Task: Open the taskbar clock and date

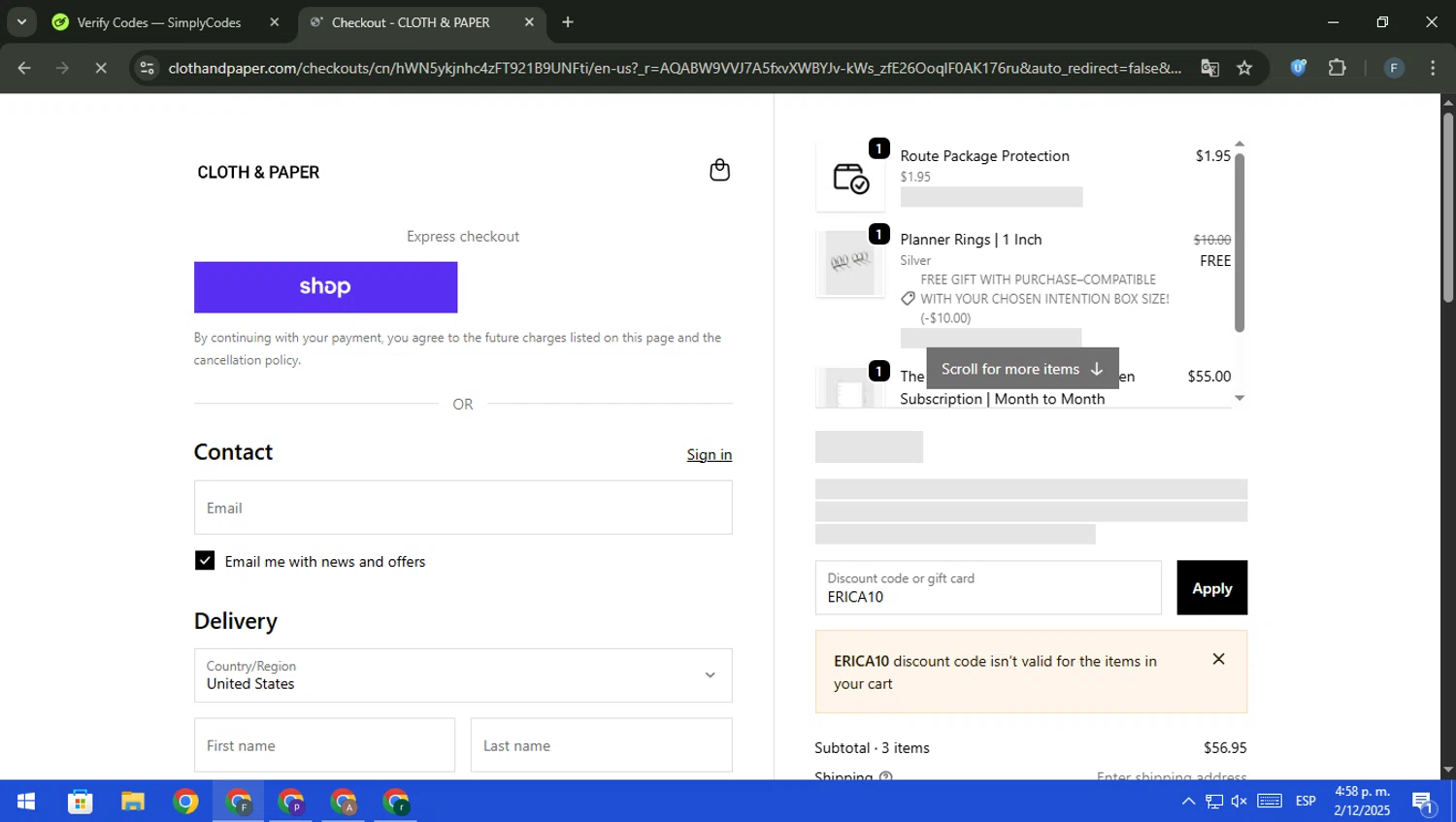Action: (1362, 802)
